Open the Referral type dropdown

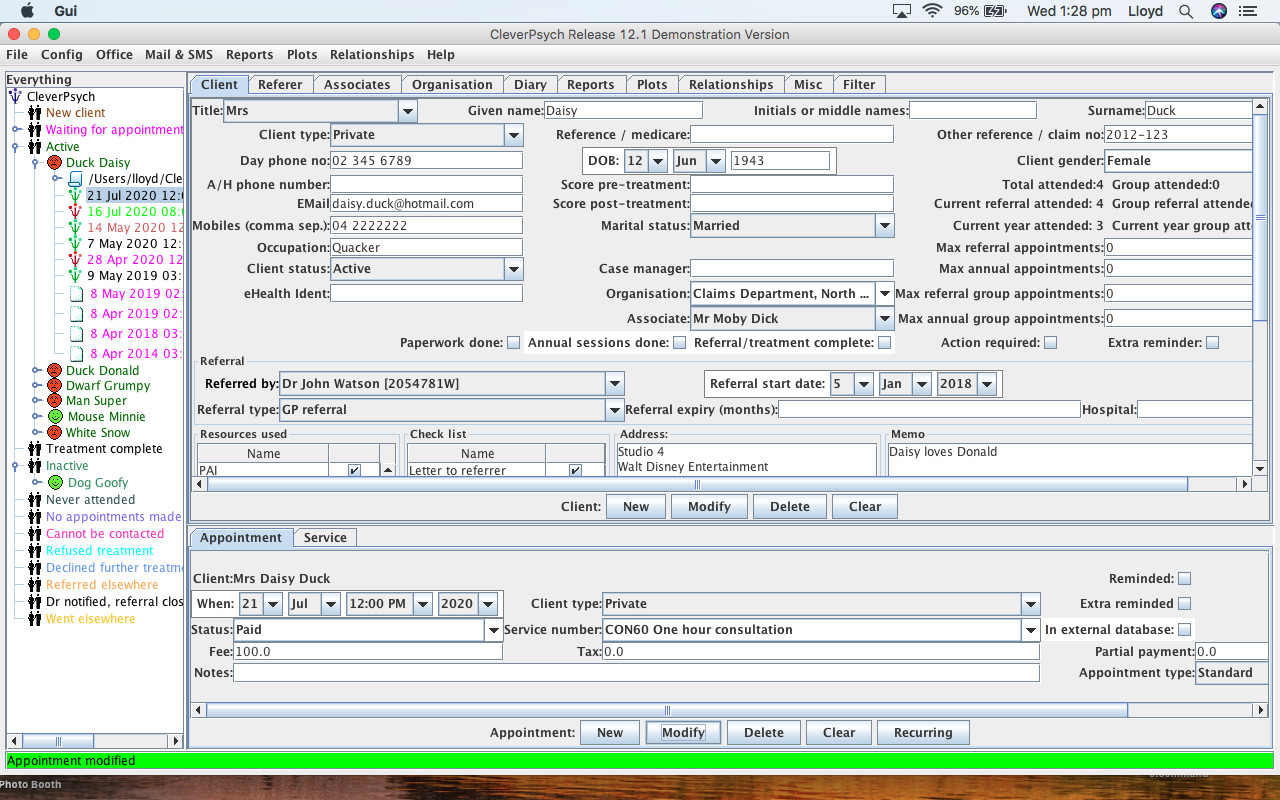[x=615, y=410]
